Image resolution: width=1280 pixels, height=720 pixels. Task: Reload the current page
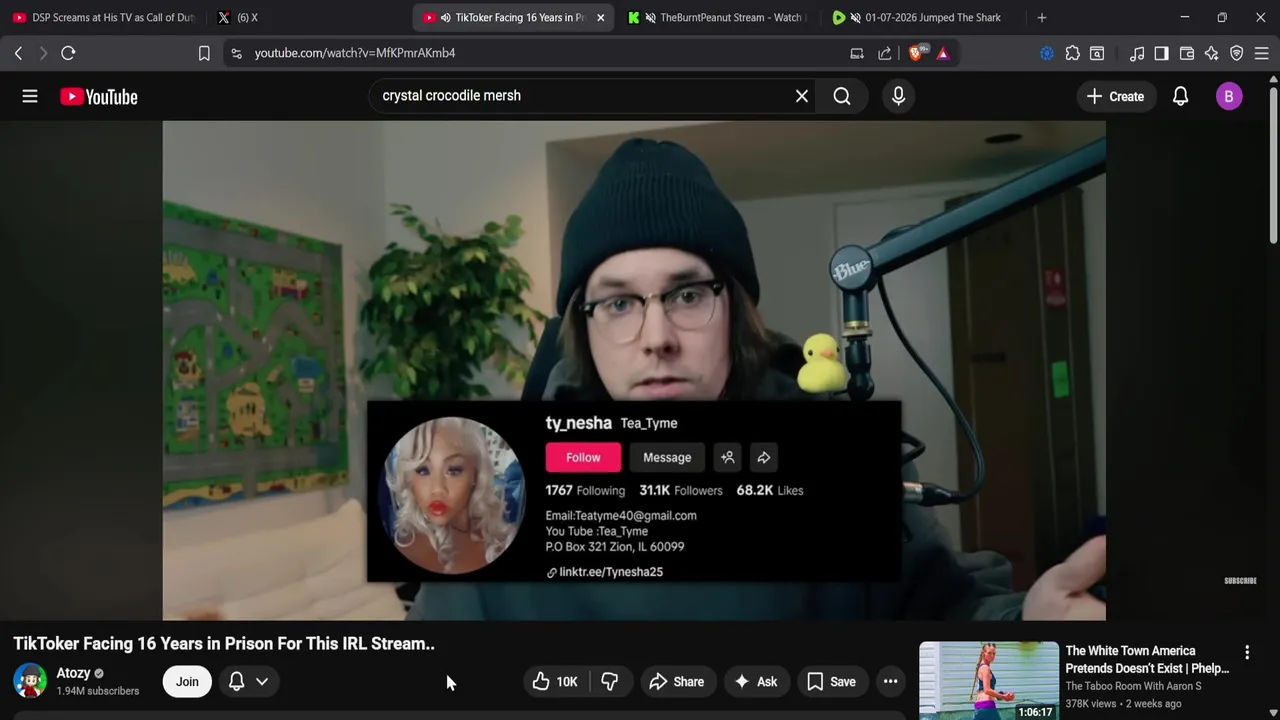(68, 53)
